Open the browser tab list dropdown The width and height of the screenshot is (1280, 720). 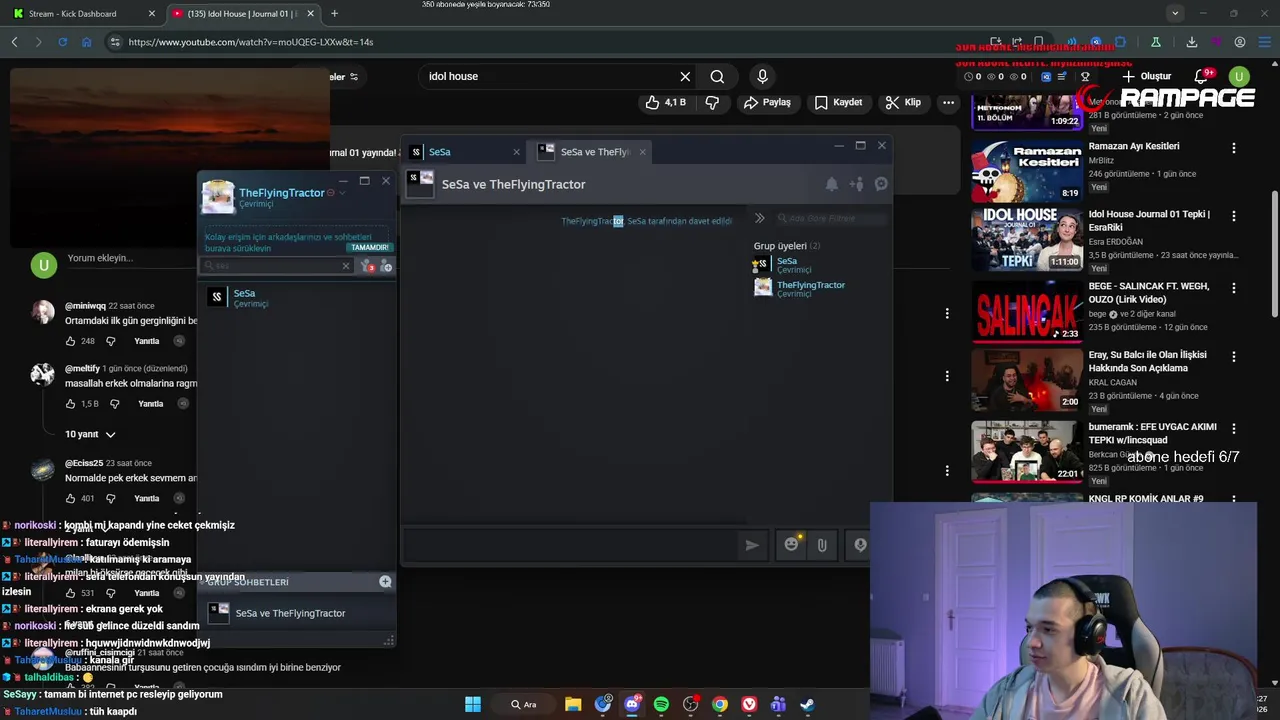[x=1175, y=14]
